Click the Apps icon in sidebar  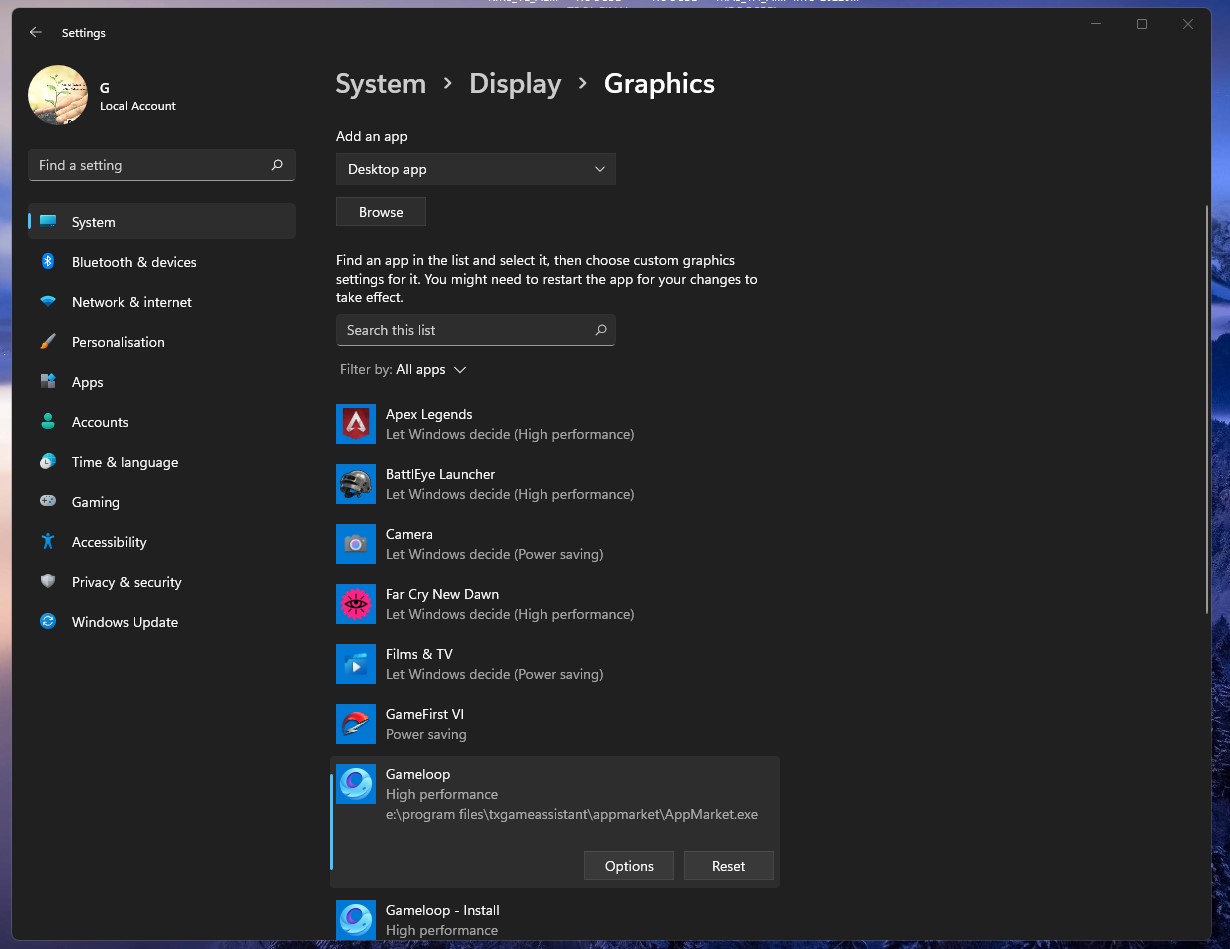48,381
